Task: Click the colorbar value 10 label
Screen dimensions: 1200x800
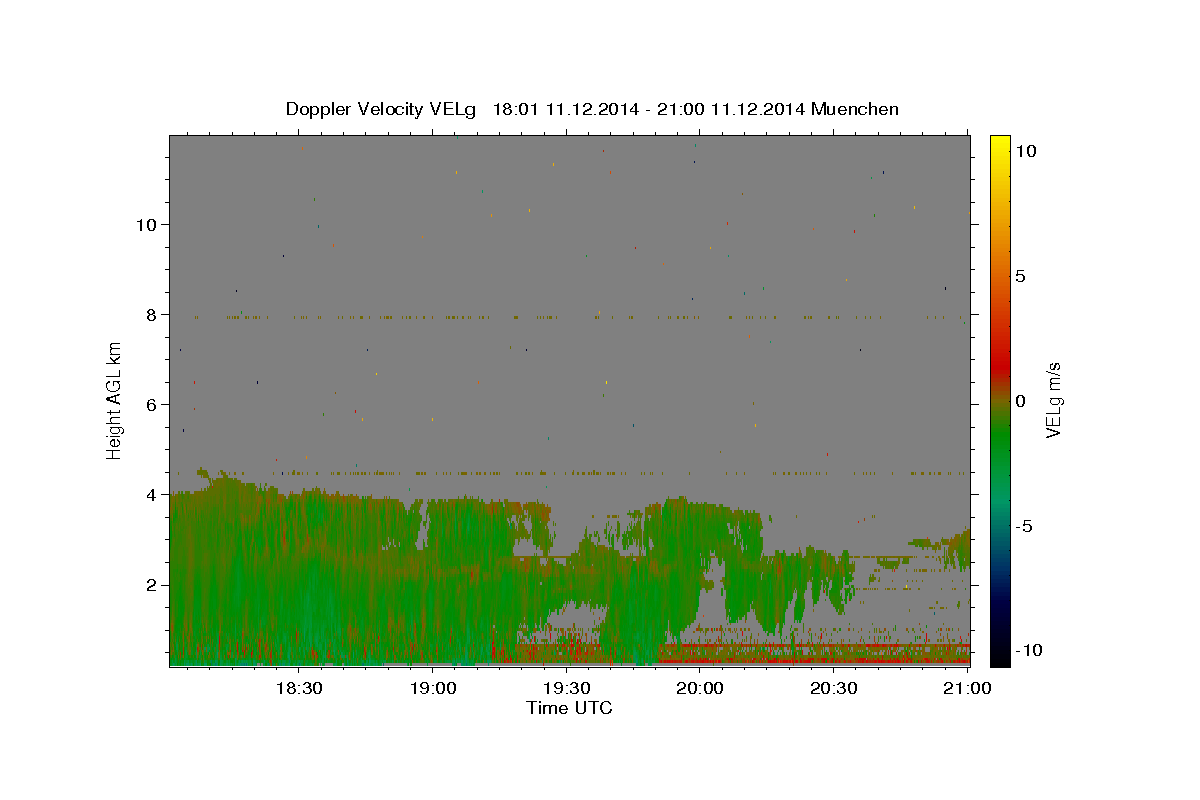Action: click(1025, 151)
